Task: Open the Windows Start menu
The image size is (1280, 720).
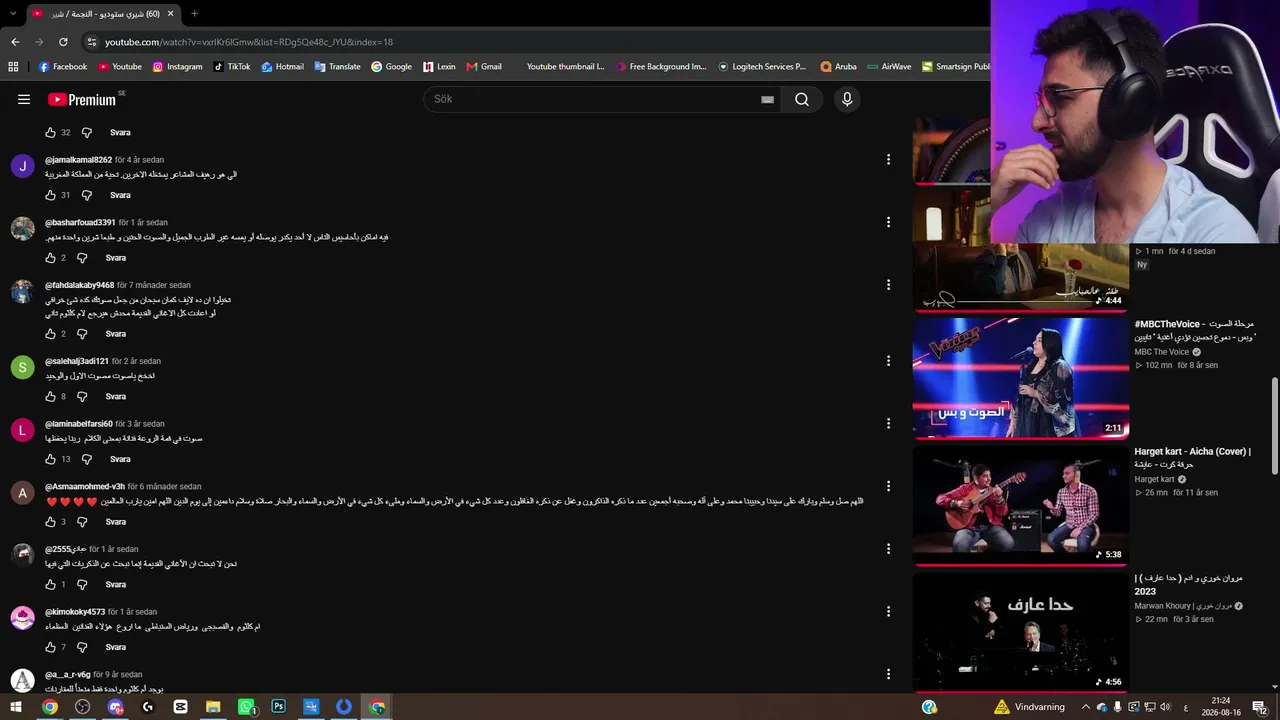Action: (x=17, y=707)
